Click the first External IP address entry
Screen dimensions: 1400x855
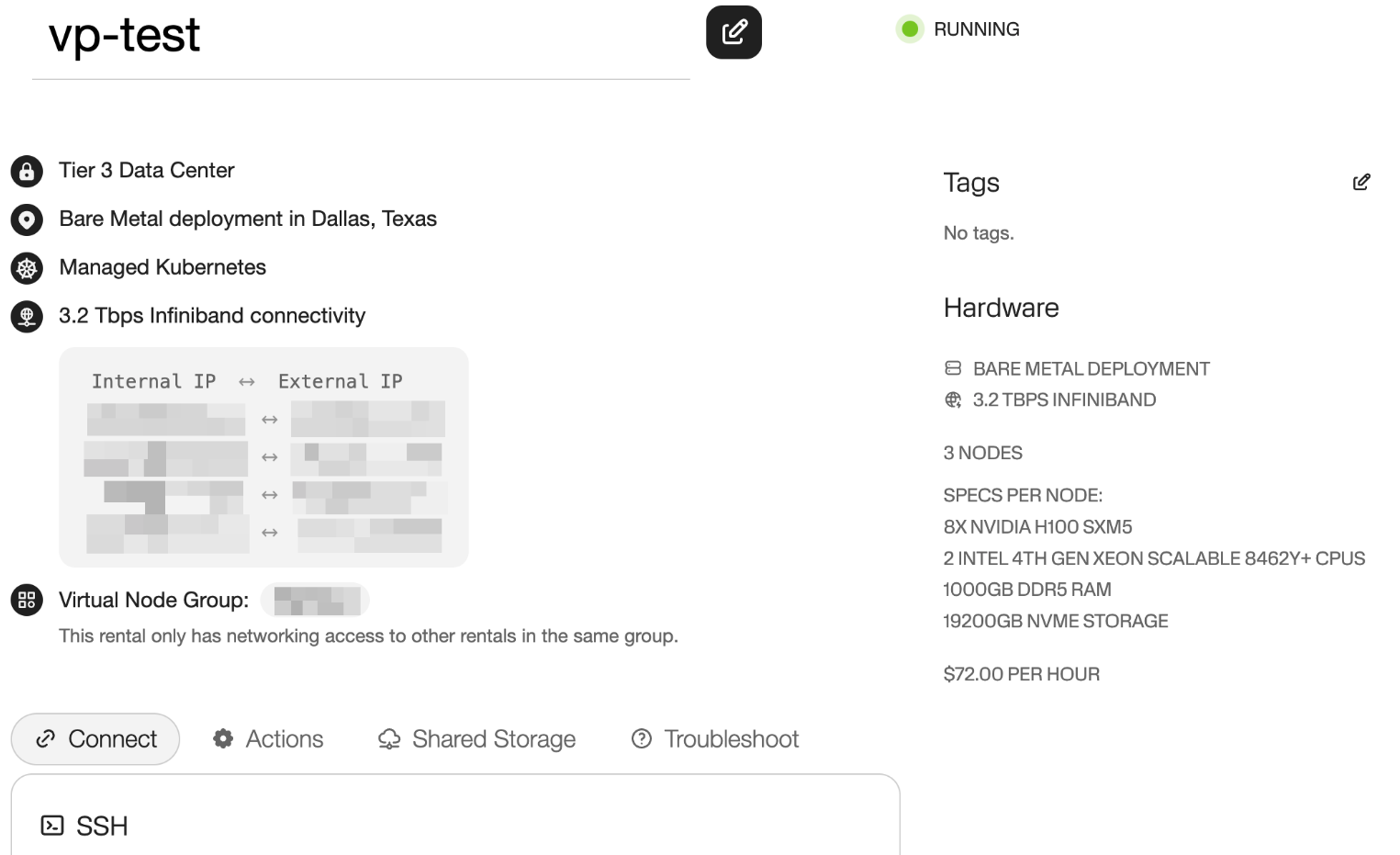point(367,419)
